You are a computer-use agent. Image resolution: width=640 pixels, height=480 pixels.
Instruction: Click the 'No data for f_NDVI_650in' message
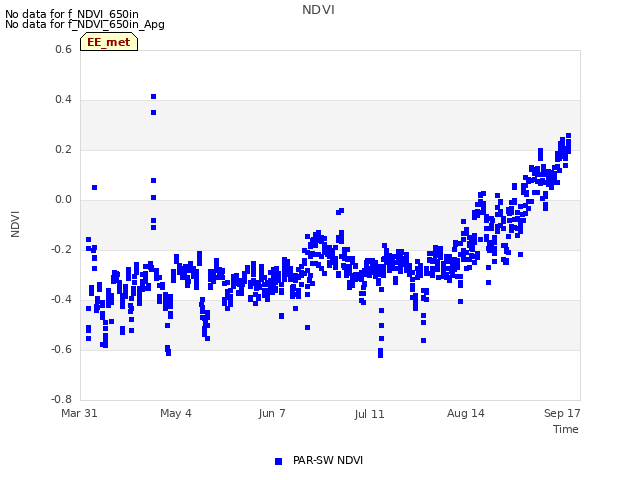point(72,14)
